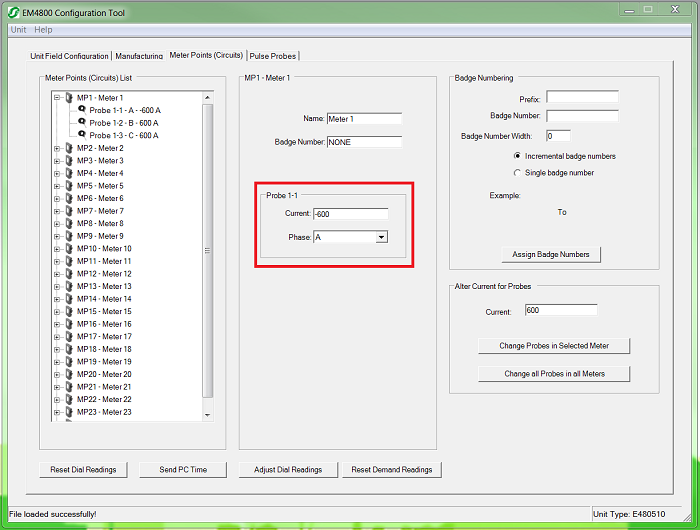Click the meter Name input field
The width and height of the screenshot is (700, 530).
click(364, 119)
